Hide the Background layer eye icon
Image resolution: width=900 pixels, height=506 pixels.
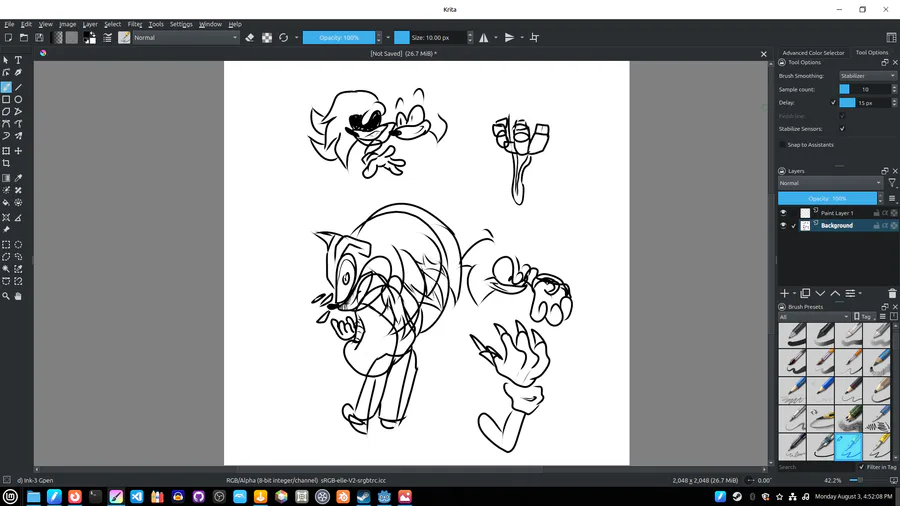click(x=783, y=225)
